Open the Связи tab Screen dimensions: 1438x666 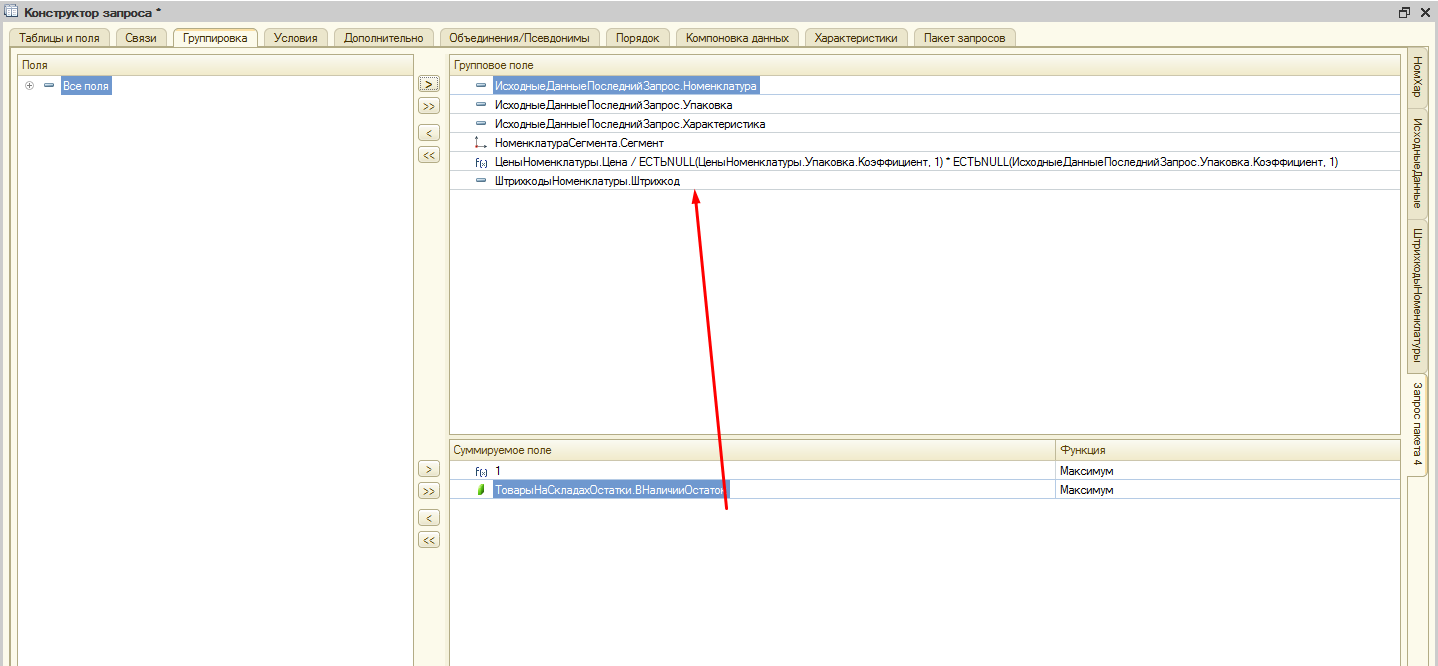click(x=141, y=37)
